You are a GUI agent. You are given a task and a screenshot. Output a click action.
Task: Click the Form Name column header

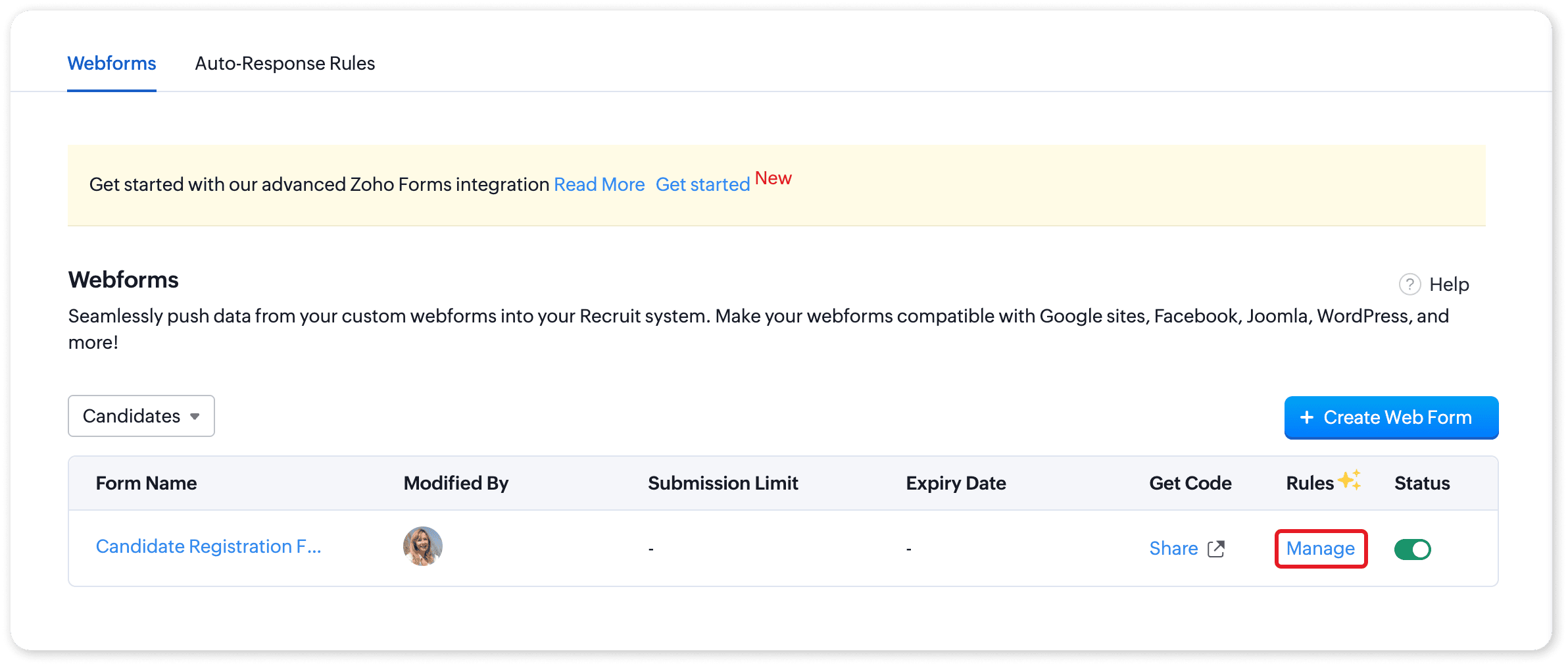(x=146, y=484)
